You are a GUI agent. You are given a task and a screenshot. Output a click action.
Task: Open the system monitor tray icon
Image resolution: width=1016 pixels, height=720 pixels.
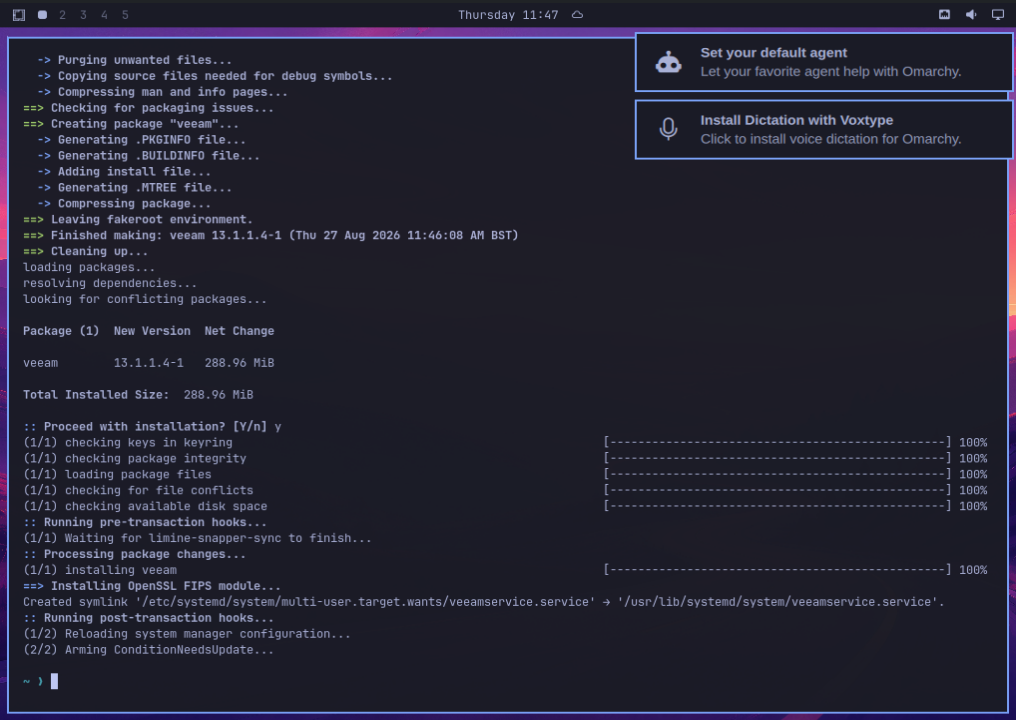point(944,15)
